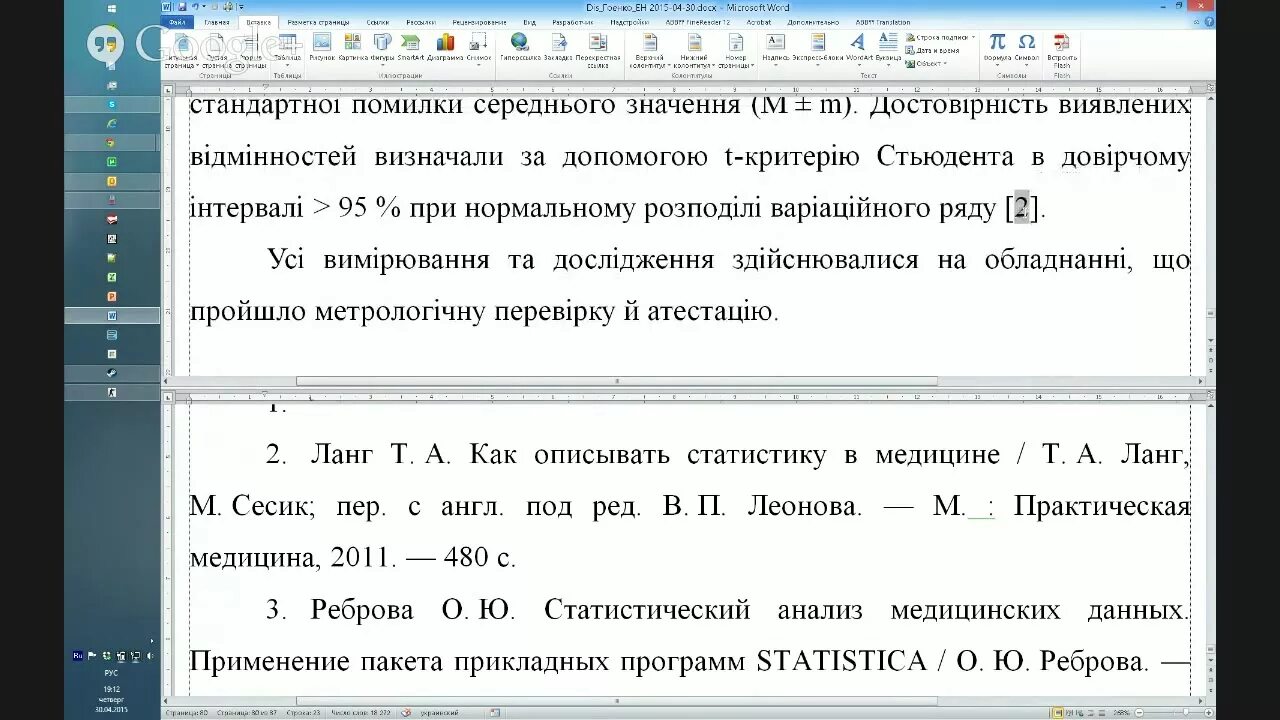Screen dimensions: 1280x720
Task: Click the page count indicator in status bar
Action: click(247, 712)
